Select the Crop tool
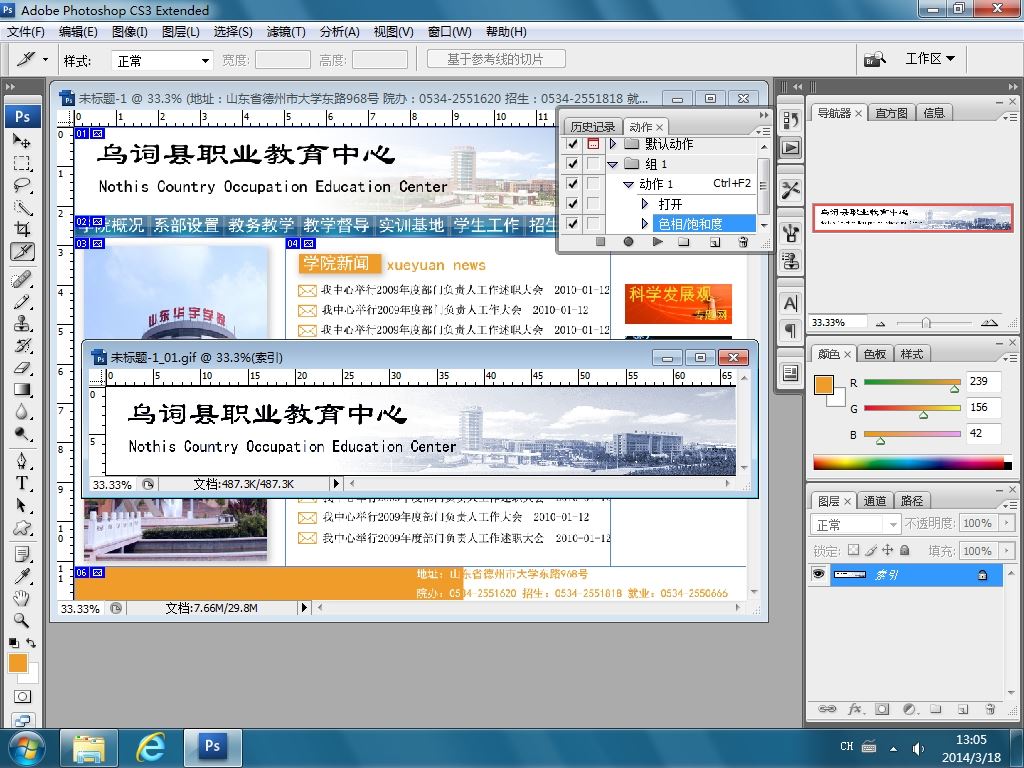1024x768 pixels. click(x=22, y=229)
